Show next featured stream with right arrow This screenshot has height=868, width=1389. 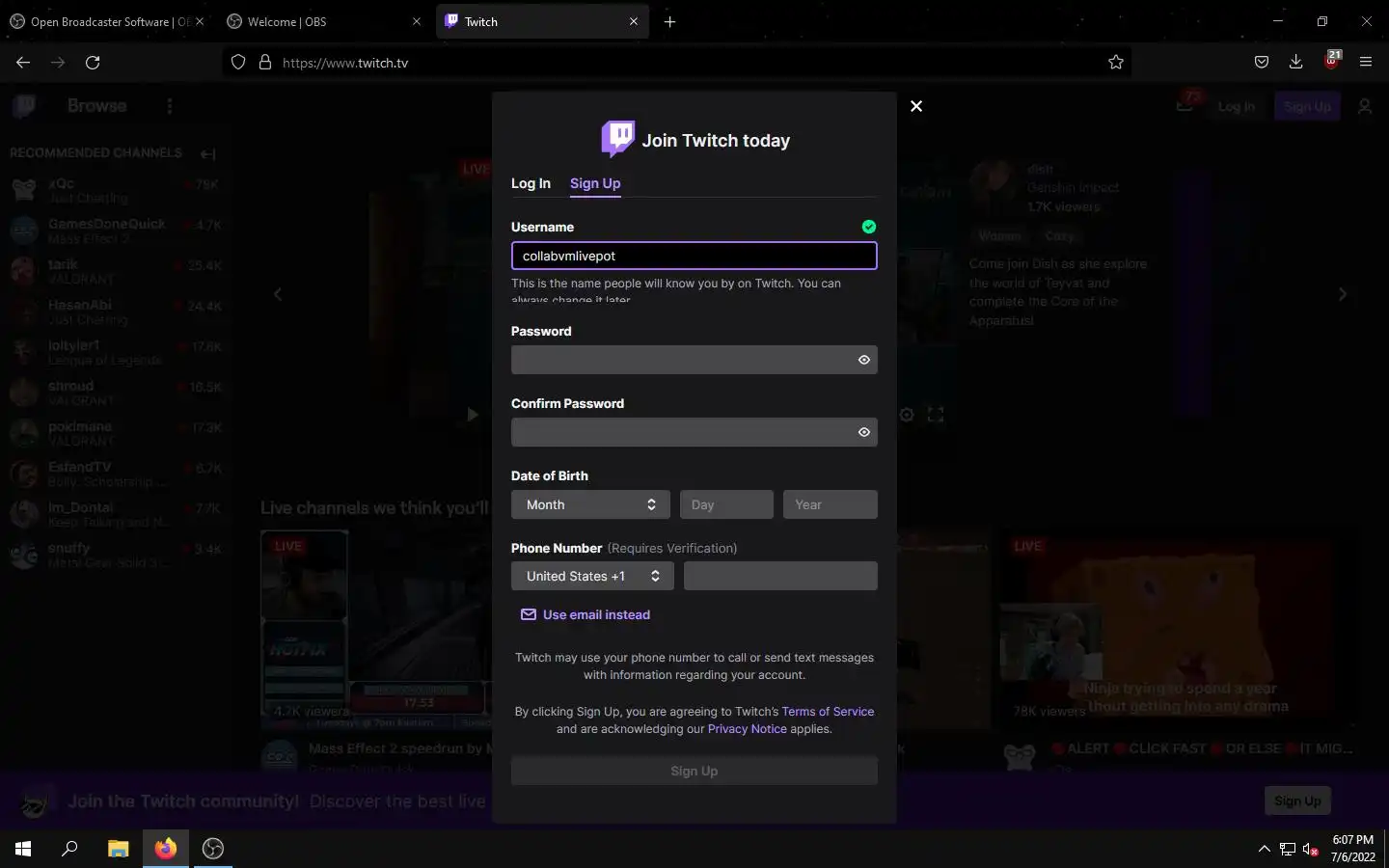point(1343,294)
